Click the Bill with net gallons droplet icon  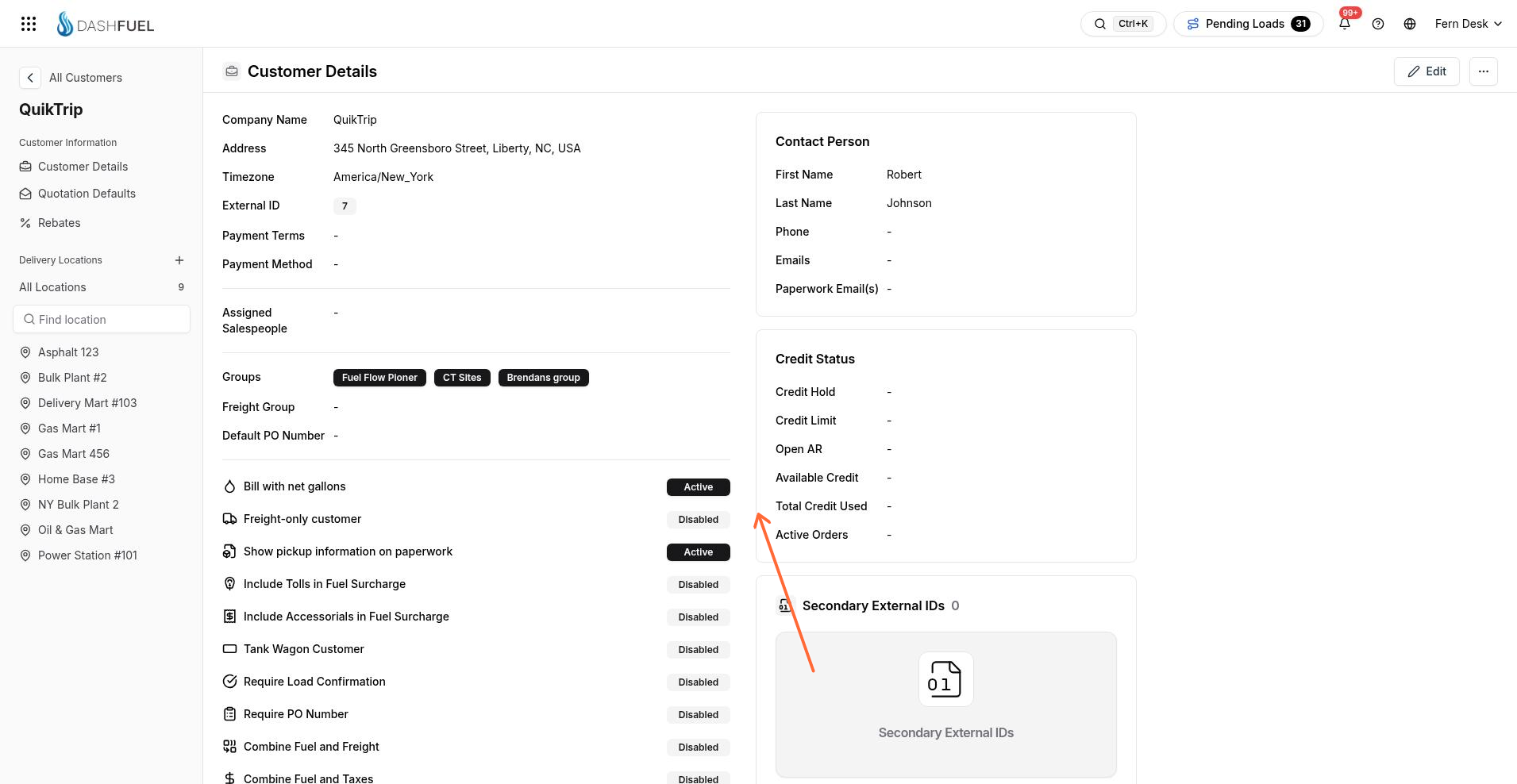point(229,486)
